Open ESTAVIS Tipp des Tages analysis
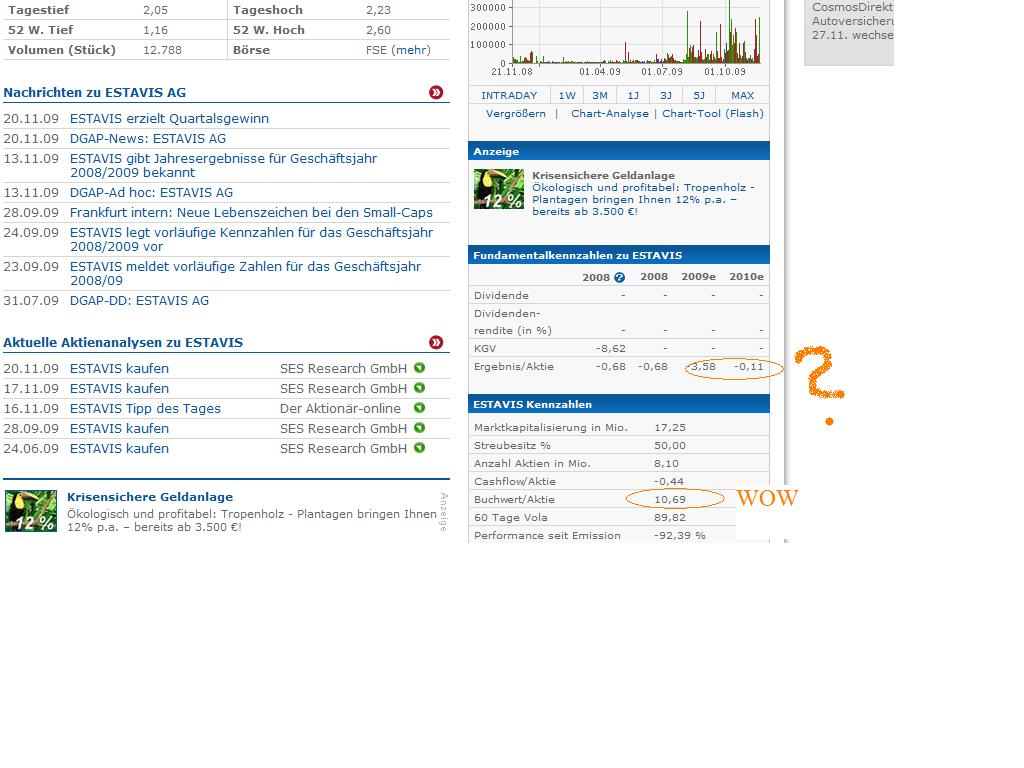1024x768 pixels. (145, 409)
